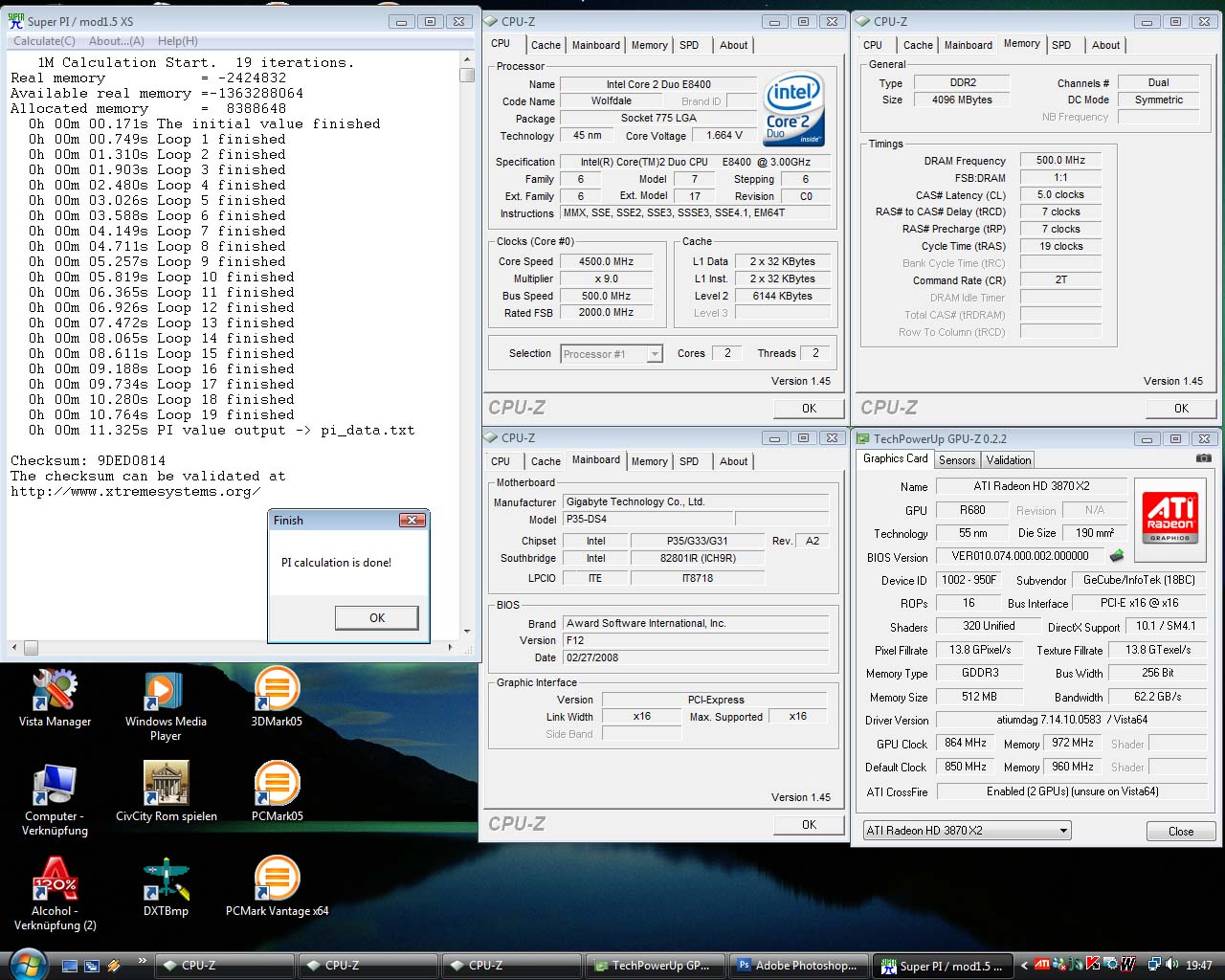The width and height of the screenshot is (1225, 980).
Task: Click TechPowerUp GPU-Z taskbar button
Action: point(657,965)
